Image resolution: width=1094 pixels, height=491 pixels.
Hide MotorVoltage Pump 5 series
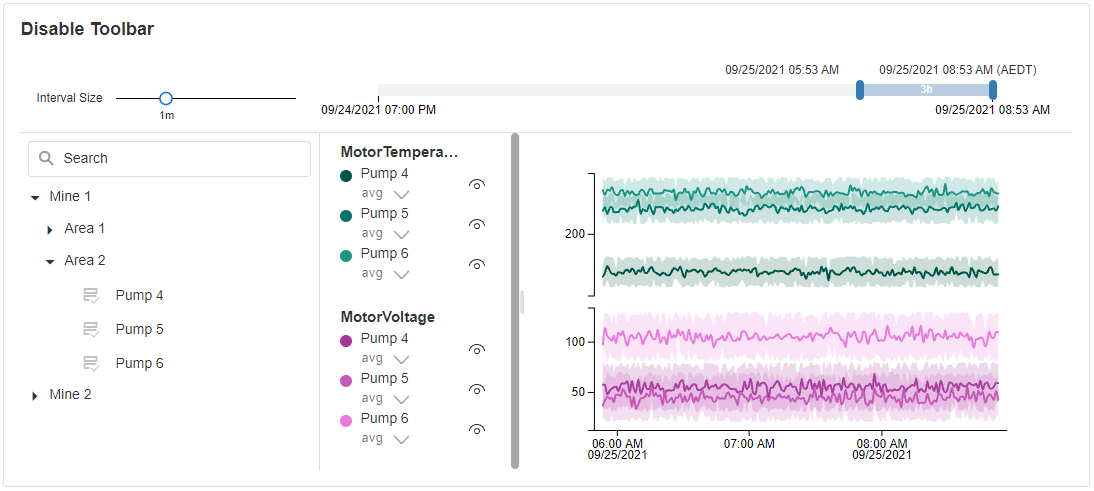(x=477, y=389)
